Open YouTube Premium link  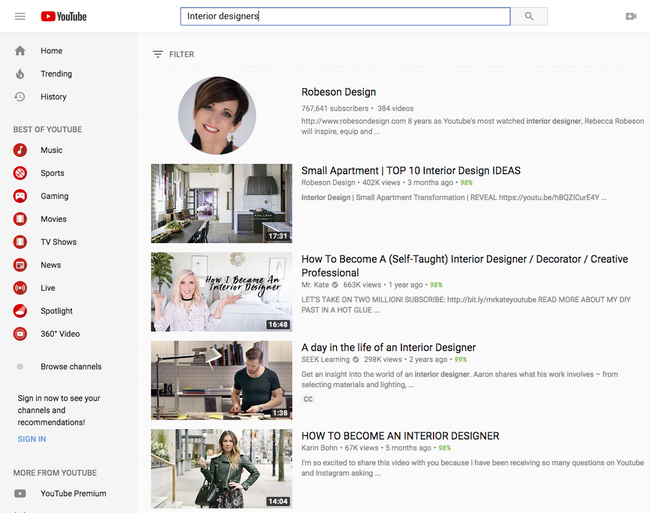[x=73, y=494]
